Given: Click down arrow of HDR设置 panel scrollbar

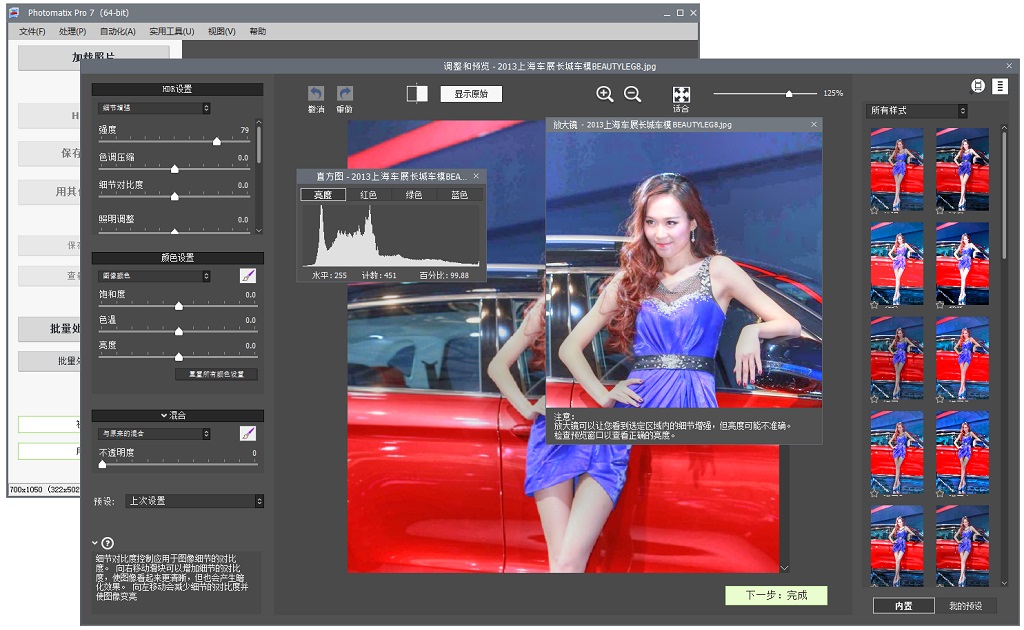Looking at the screenshot, I should [259, 230].
